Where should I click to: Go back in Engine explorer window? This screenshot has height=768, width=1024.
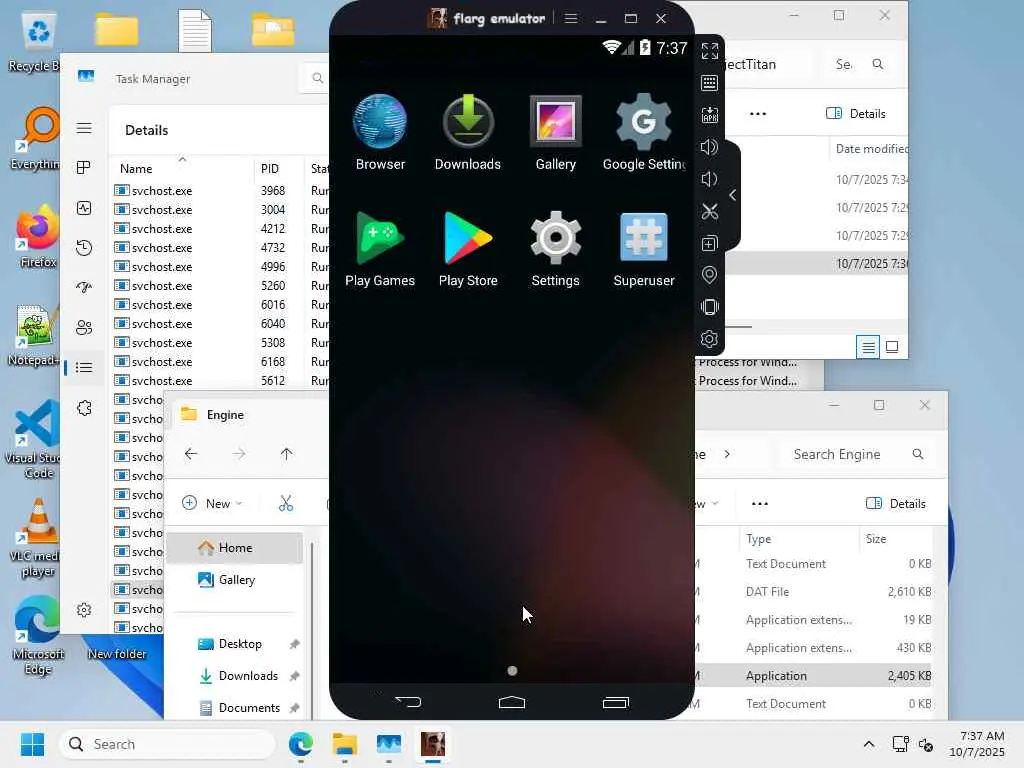[191, 454]
